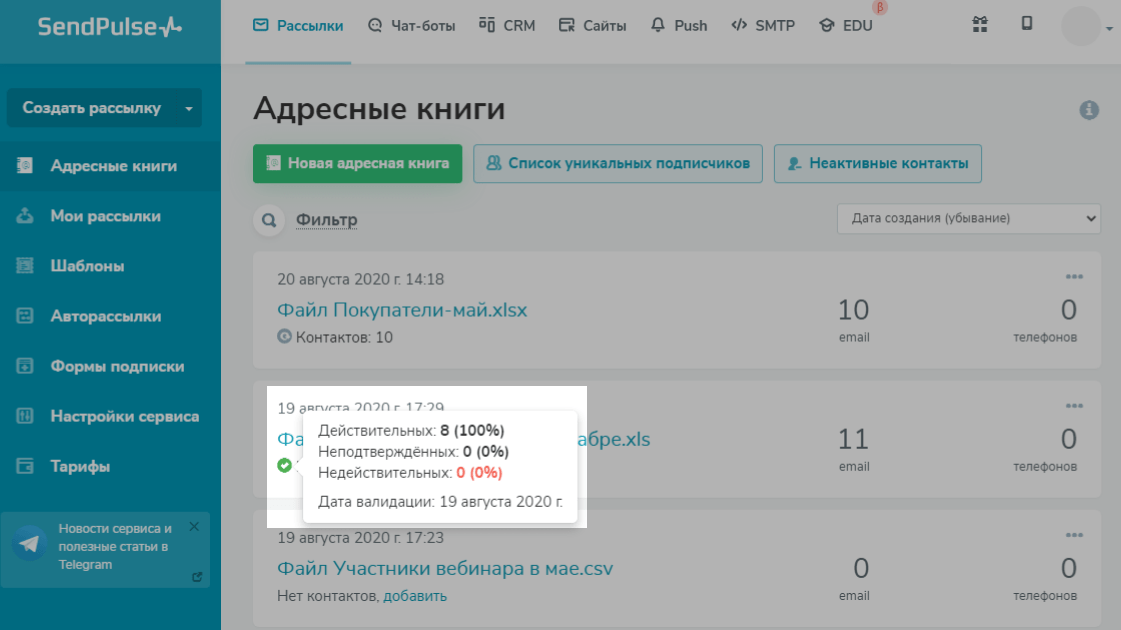Image resolution: width=1121 pixels, height=630 pixels.
Task: Open the Дата создания sort dropdown
Action: point(968,218)
